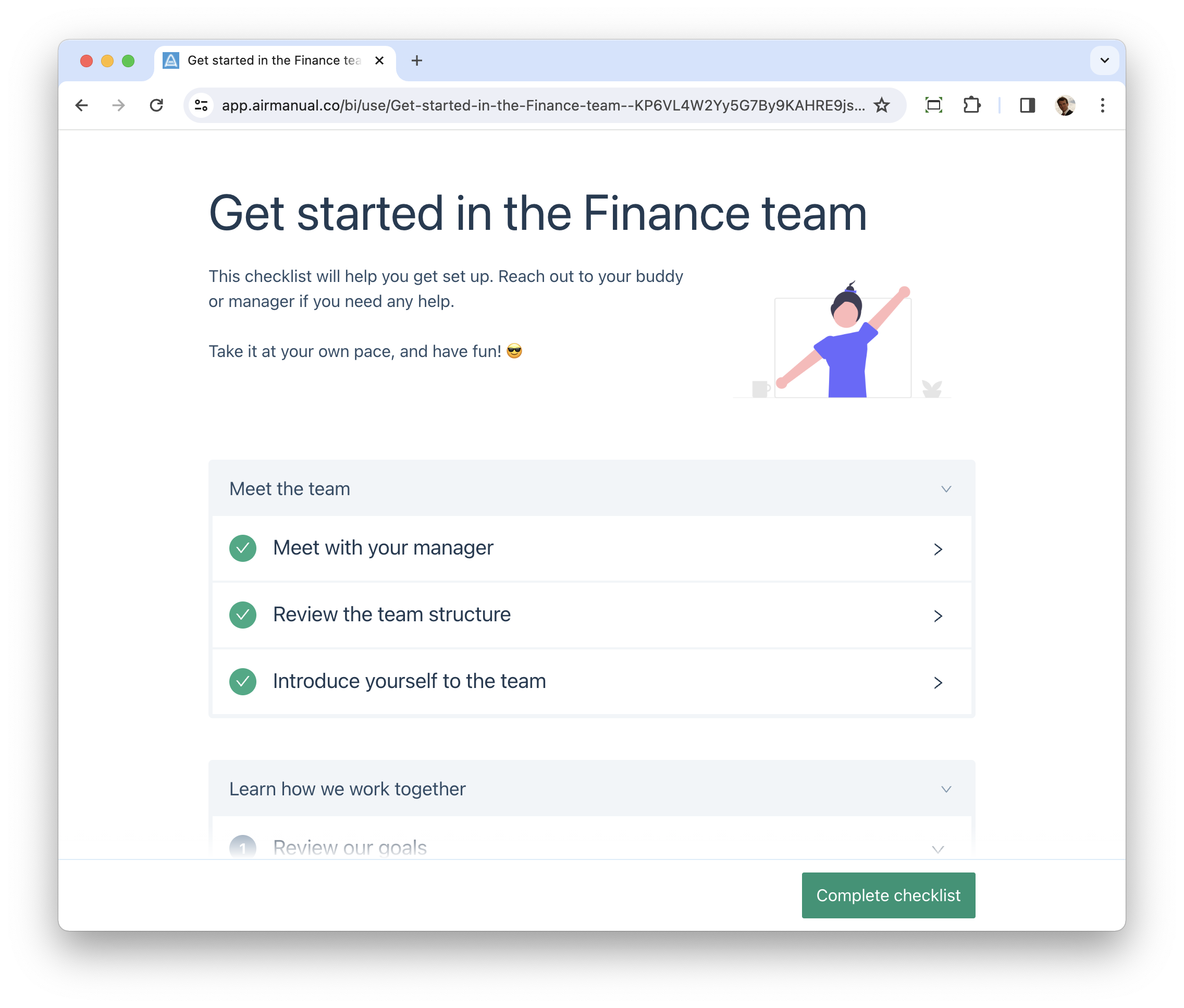Click the browser forward arrow
This screenshot has width=1184, height=1008.
pos(119,105)
